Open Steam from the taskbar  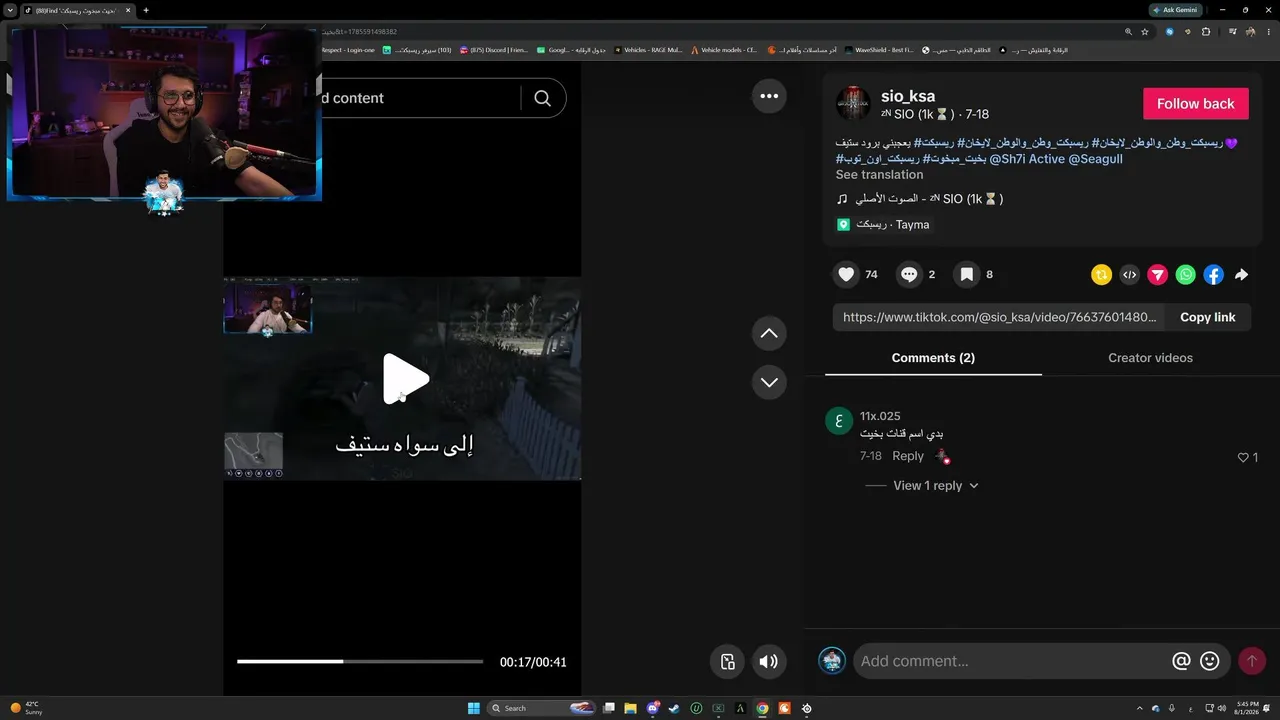point(675,708)
